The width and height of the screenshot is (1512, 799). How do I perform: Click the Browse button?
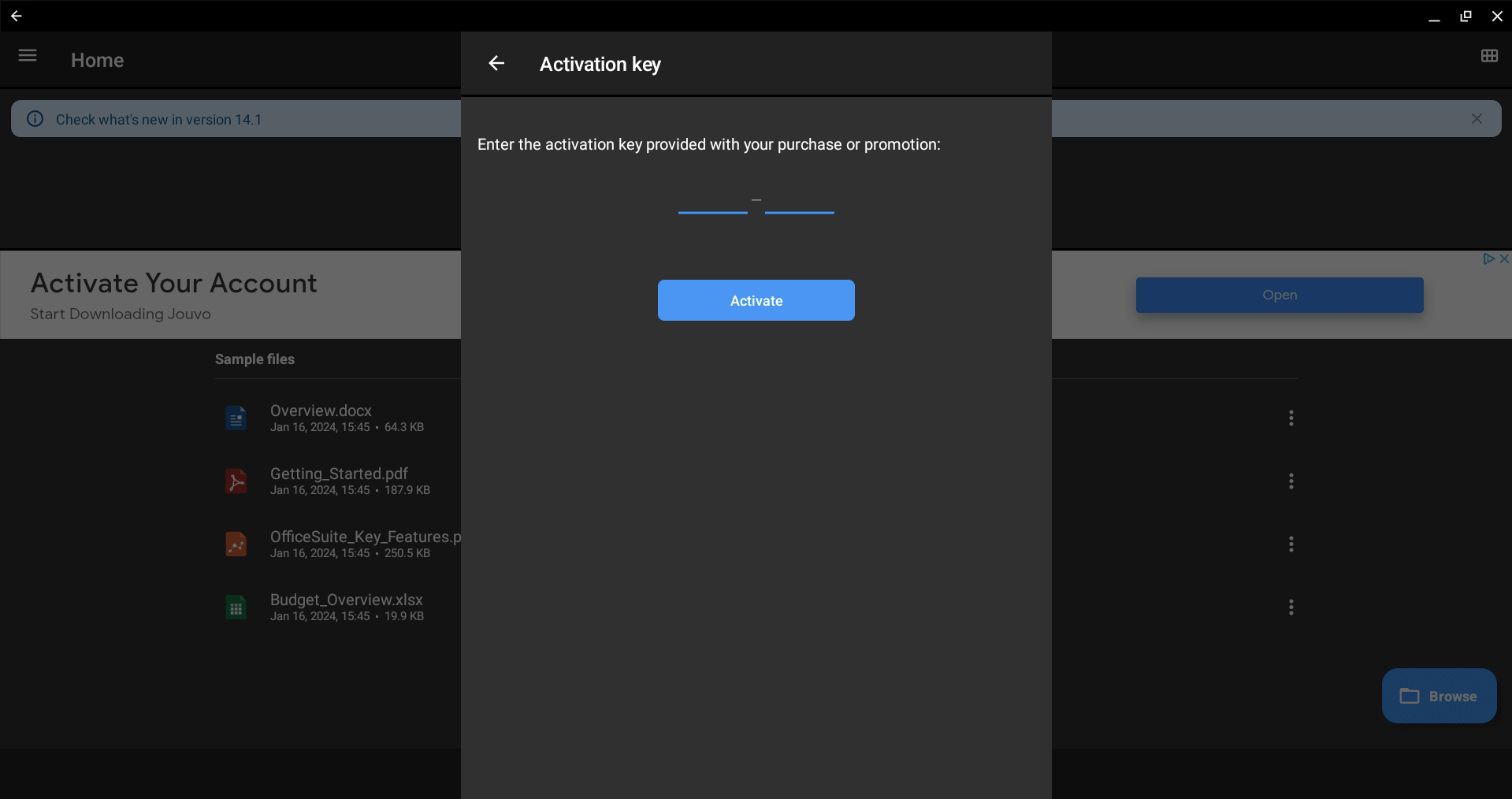point(1438,696)
